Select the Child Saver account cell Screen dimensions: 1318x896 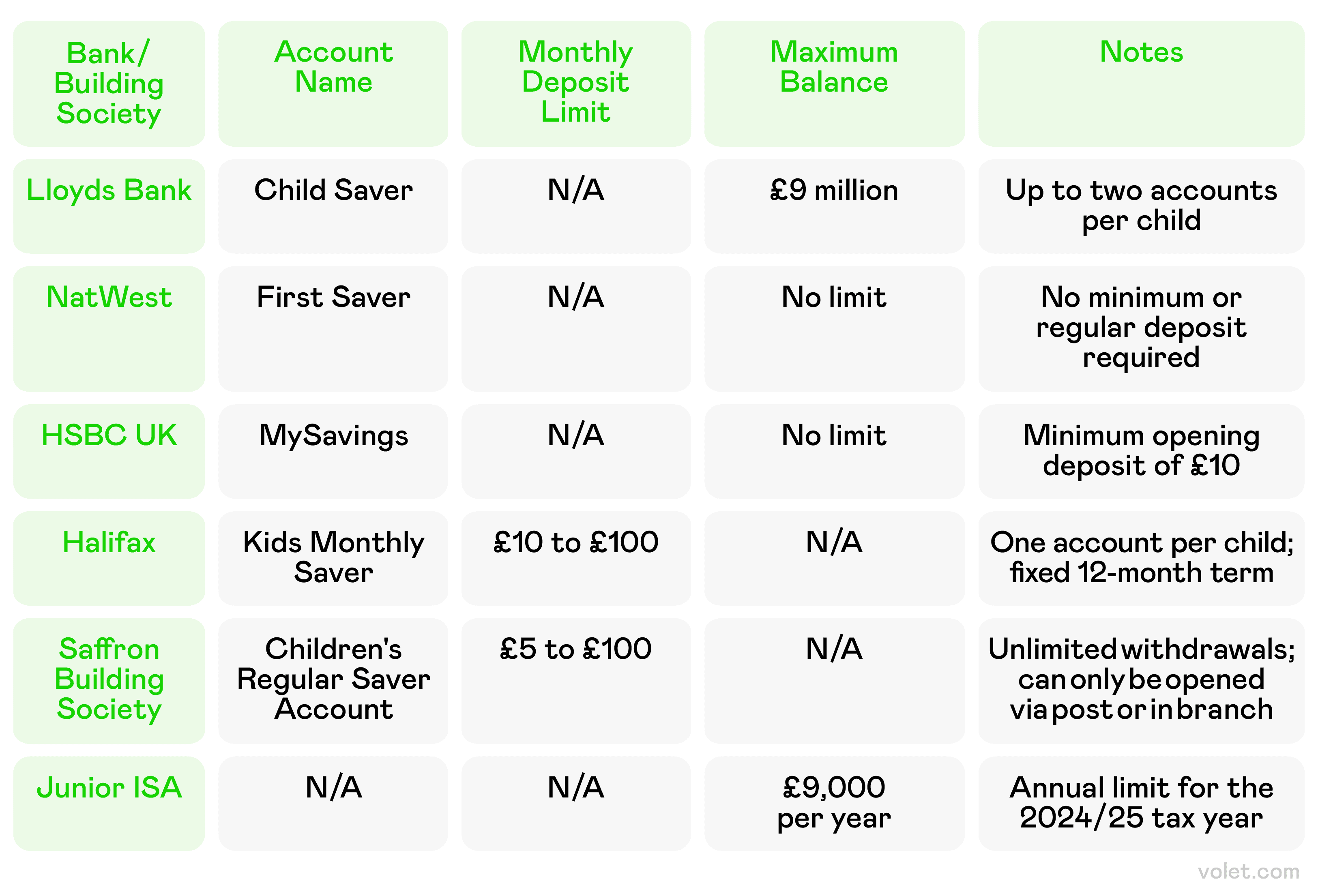click(333, 190)
